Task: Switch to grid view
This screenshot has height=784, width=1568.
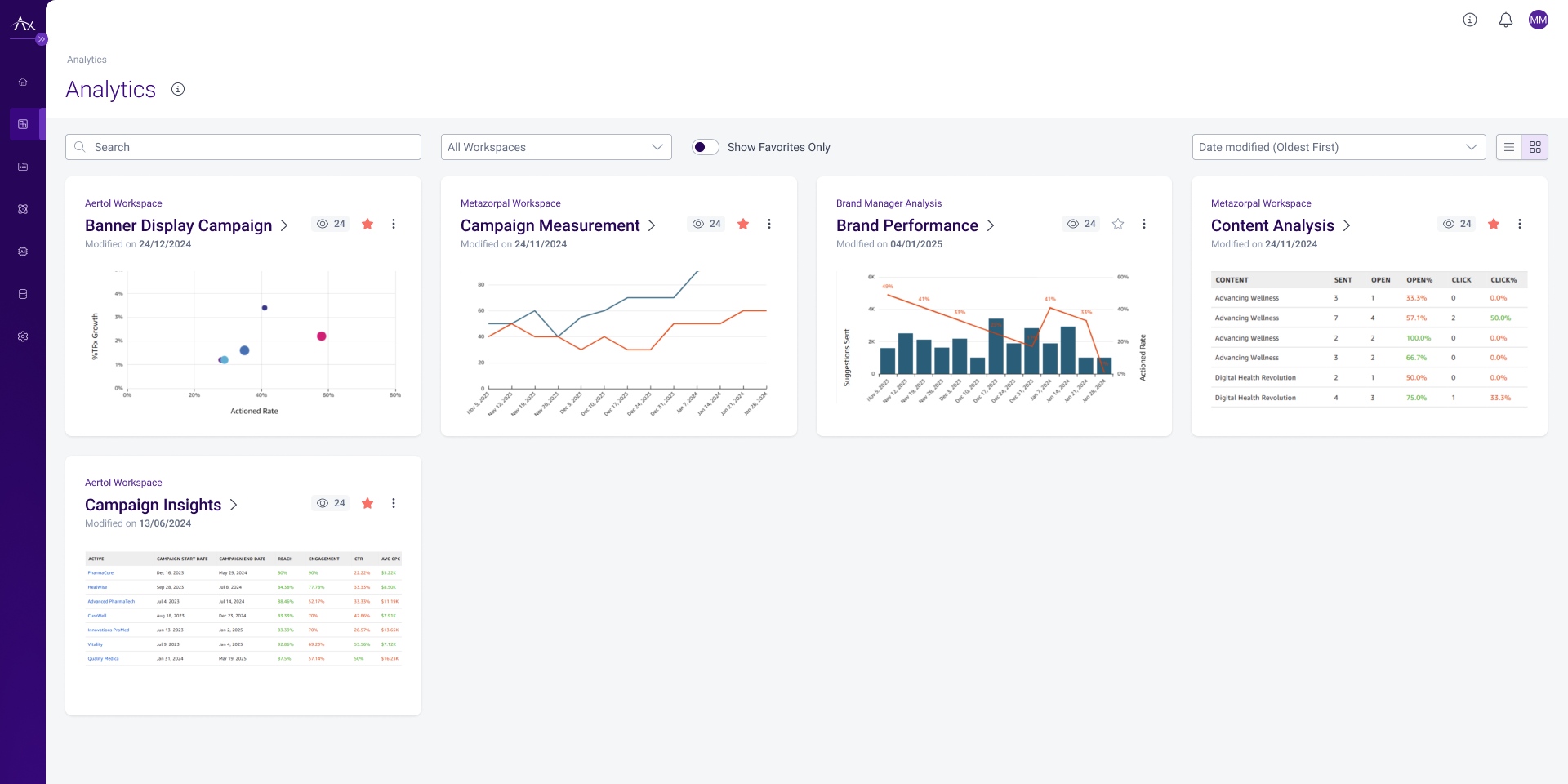Action: pyautogui.click(x=1535, y=147)
